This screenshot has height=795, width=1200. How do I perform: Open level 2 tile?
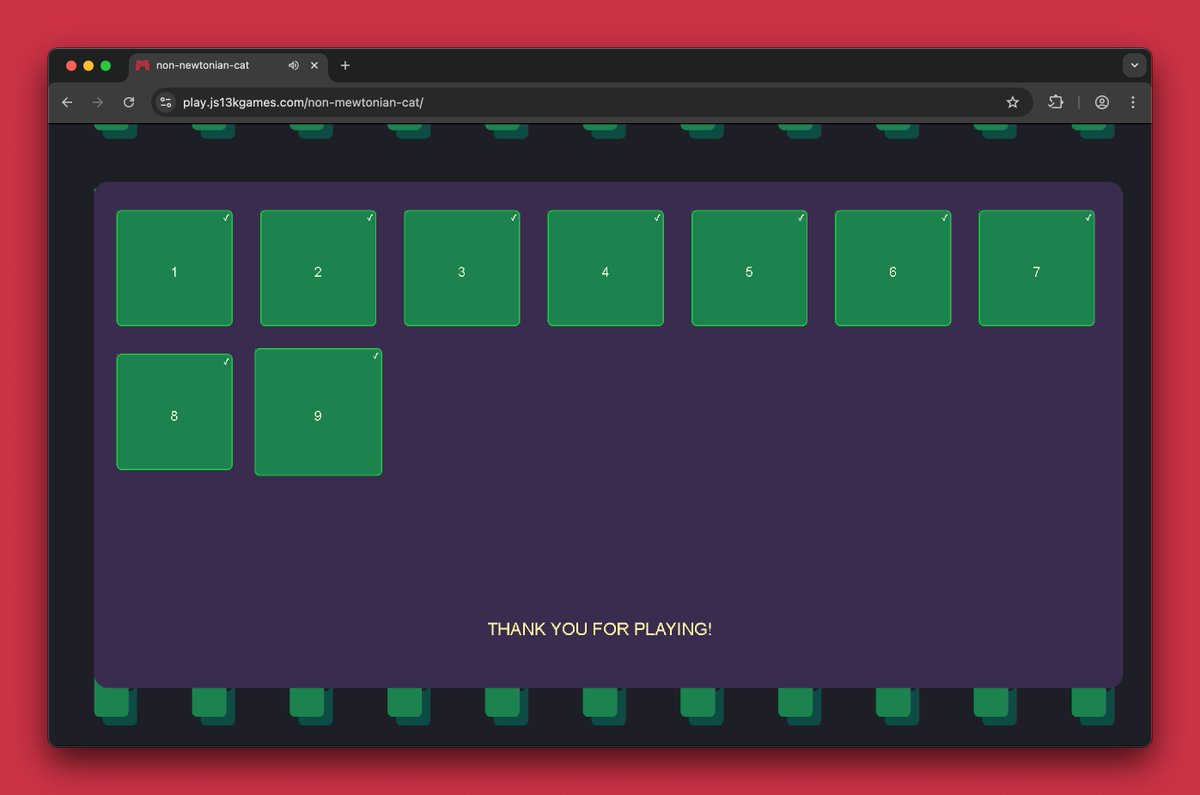[318, 268]
